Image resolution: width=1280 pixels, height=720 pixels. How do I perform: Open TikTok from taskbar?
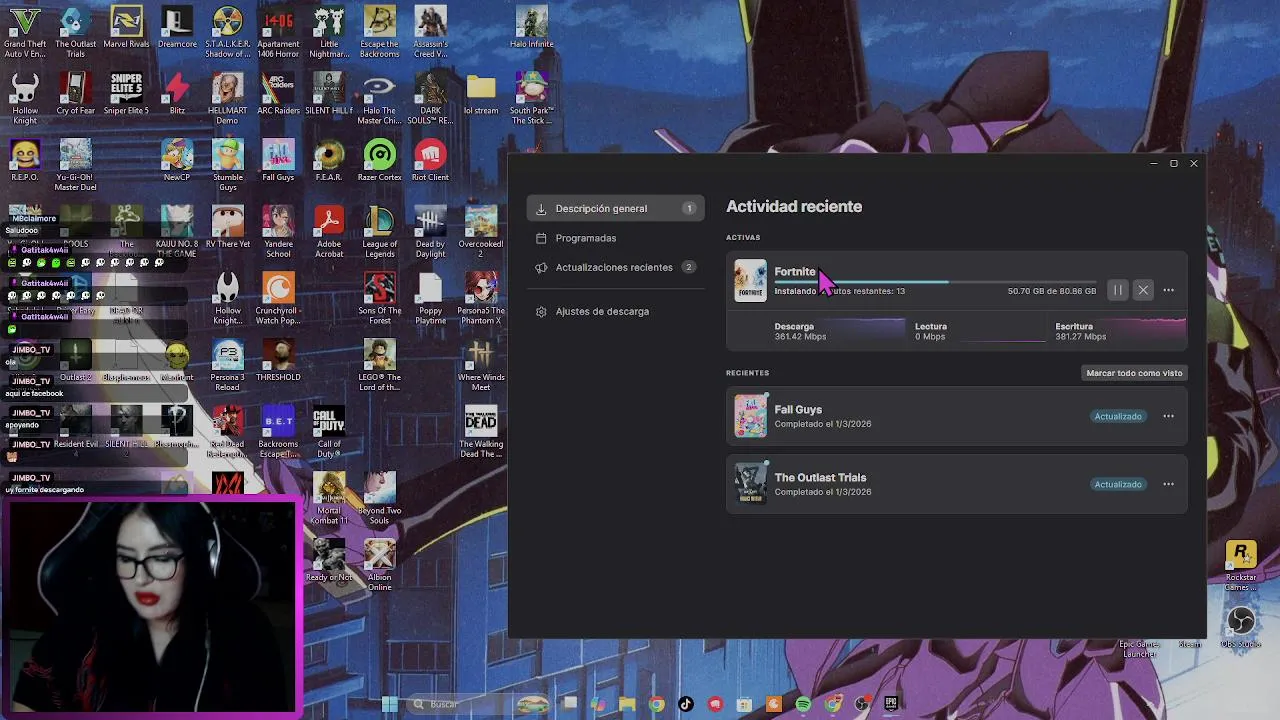pyautogui.click(x=686, y=704)
